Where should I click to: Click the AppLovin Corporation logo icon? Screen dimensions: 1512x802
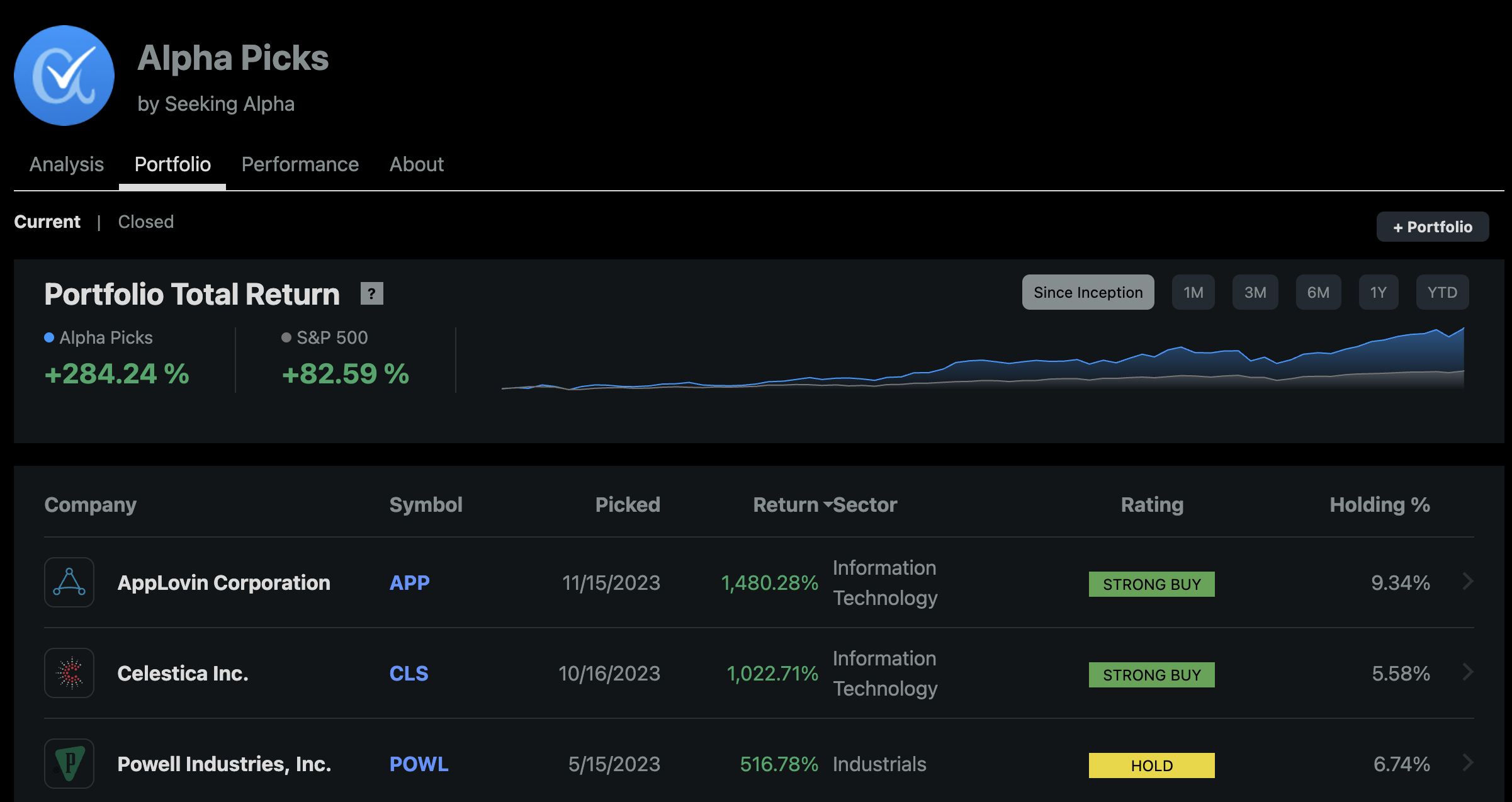coord(69,582)
